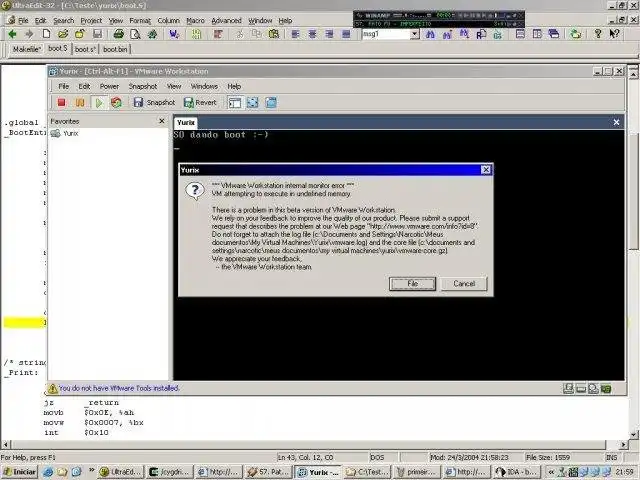The width and height of the screenshot is (640, 480).
Task: Open UltraEdit Advanced menu
Action: point(226,20)
